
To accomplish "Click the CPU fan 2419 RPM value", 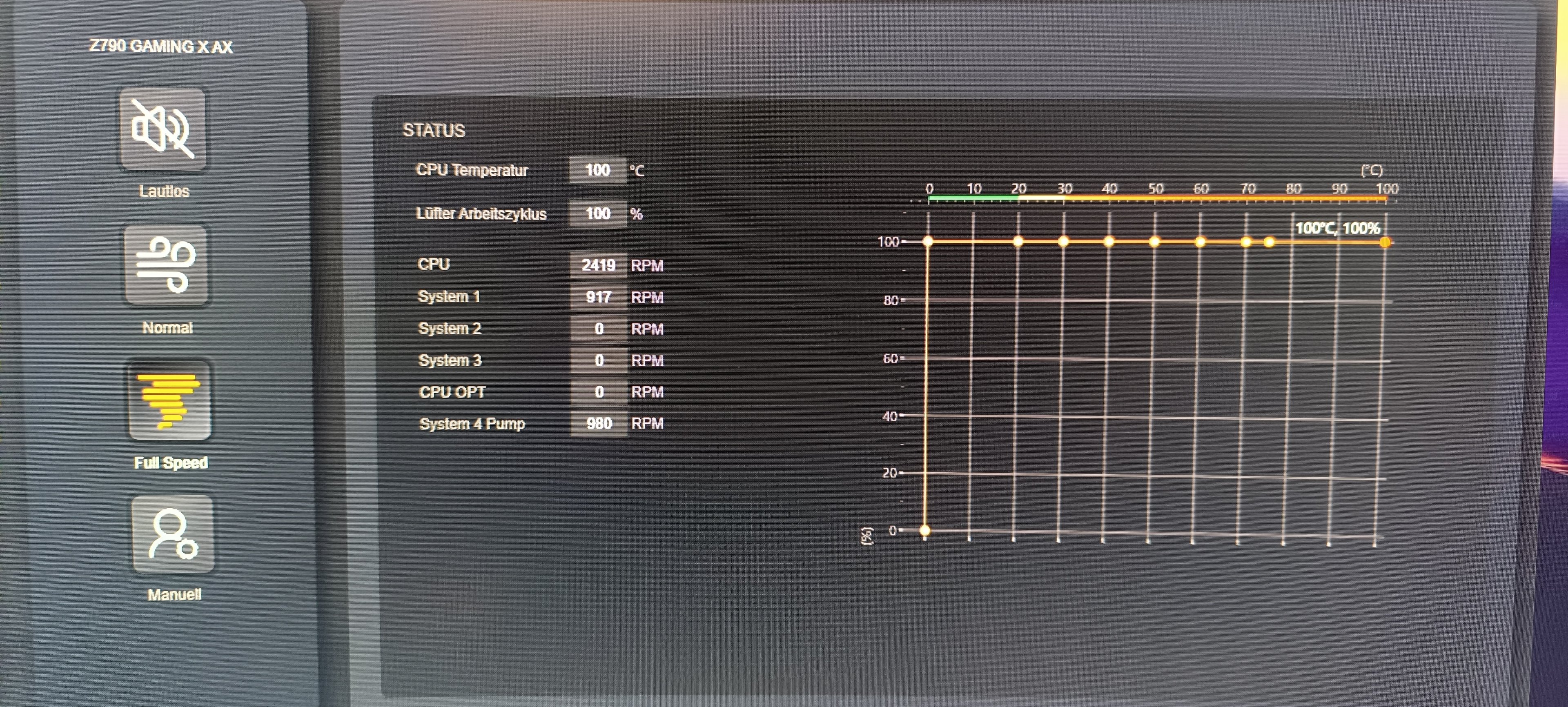I will (598, 265).
